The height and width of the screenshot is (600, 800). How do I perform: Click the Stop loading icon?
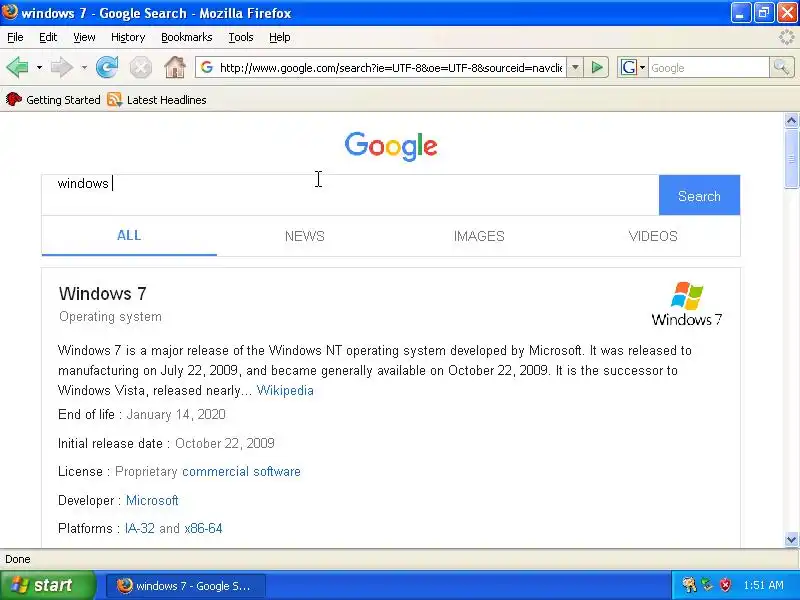[140, 67]
